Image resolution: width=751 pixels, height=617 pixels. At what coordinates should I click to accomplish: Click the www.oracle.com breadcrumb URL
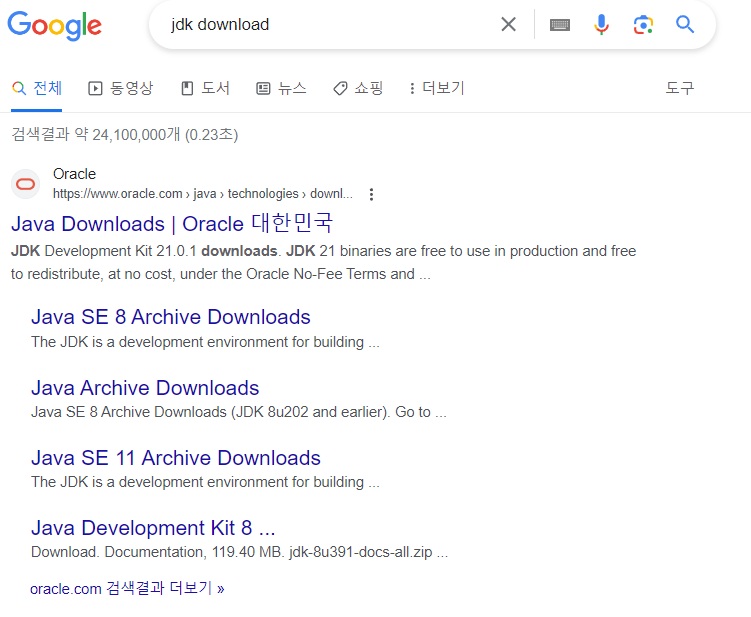pyautogui.click(x=203, y=194)
